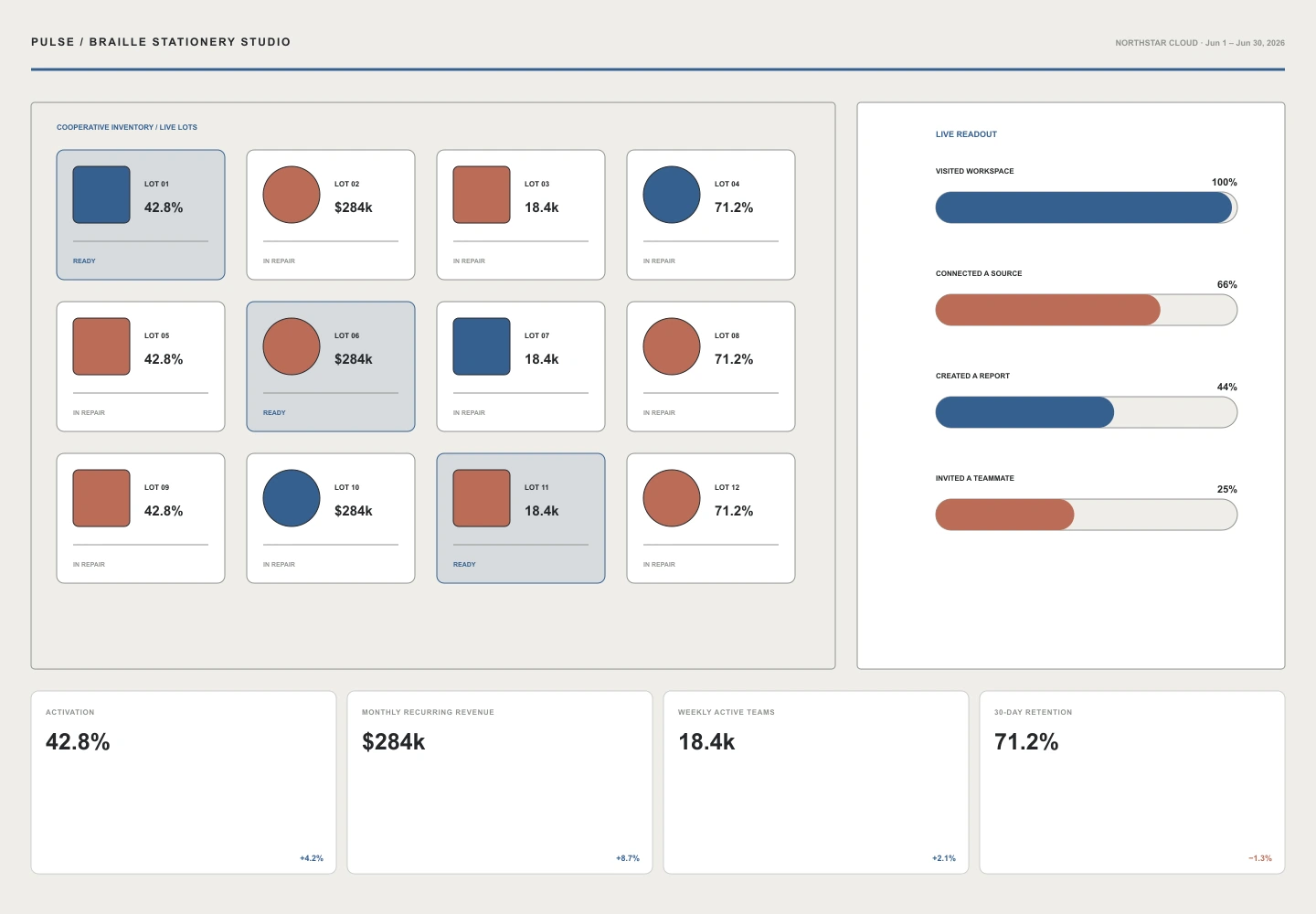Click the 42.8% value in LOT 05
Screen dimensions: 1316x914
(x=164, y=359)
